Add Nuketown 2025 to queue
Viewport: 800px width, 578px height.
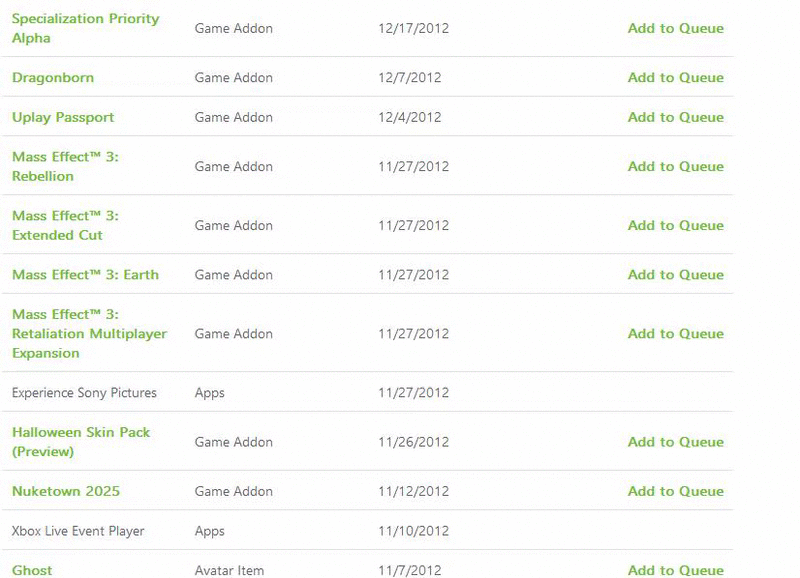pos(676,491)
